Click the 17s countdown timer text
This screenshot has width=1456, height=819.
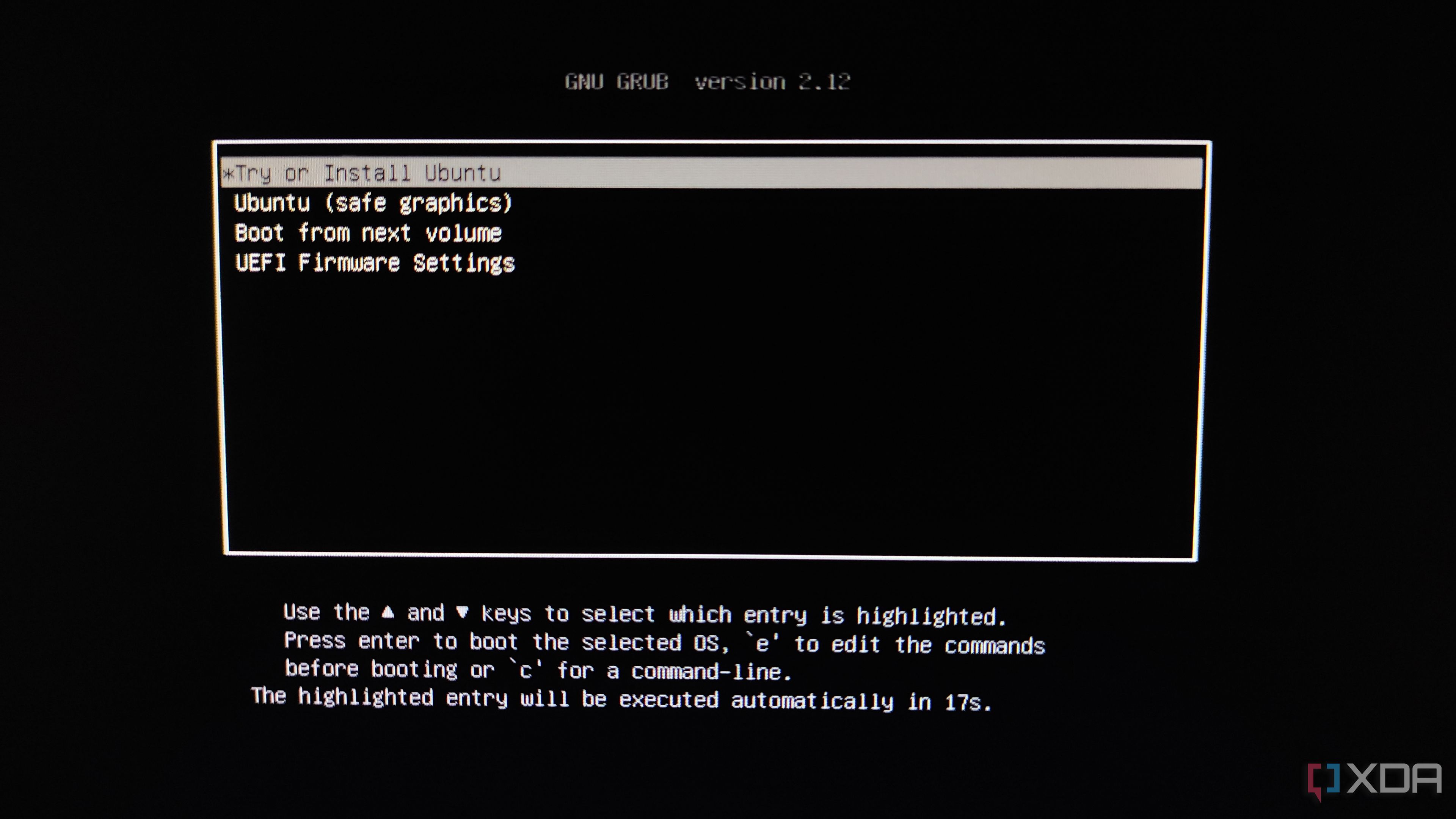pyautogui.click(x=967, y=703)
